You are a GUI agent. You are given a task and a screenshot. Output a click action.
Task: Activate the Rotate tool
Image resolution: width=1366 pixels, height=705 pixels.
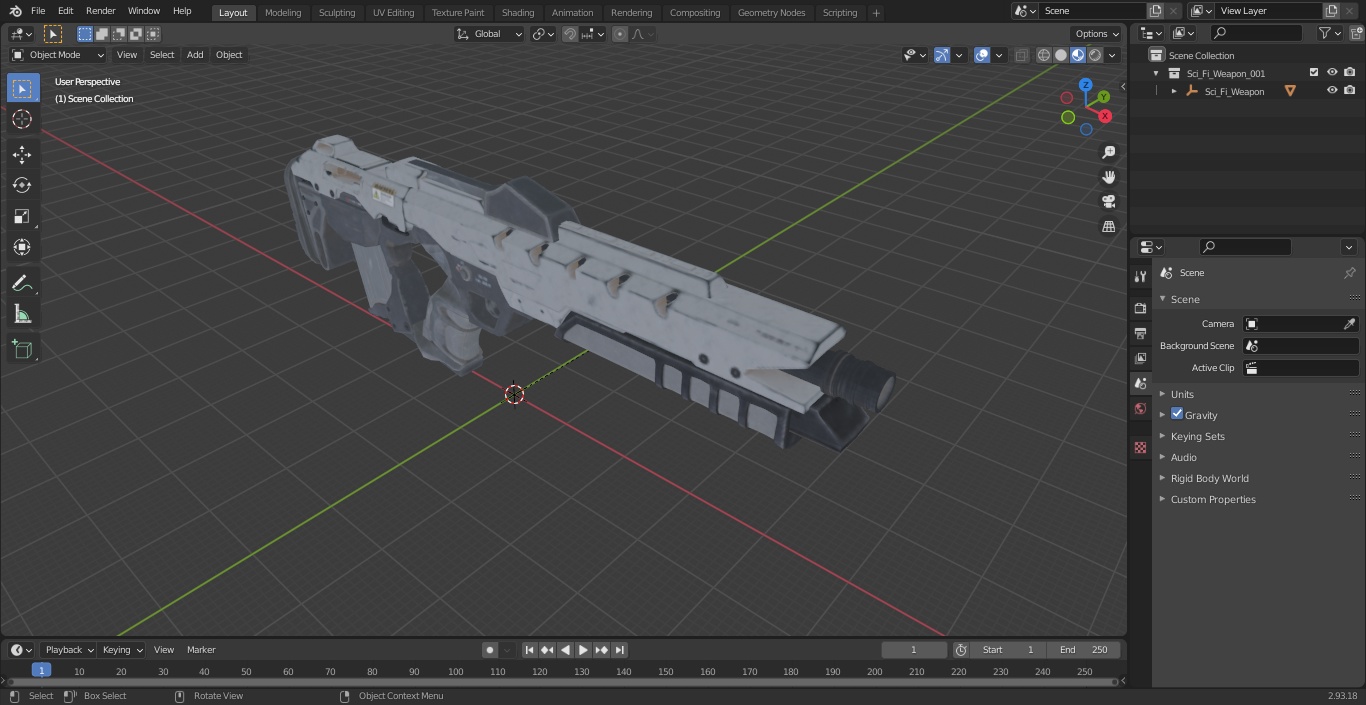(22, 185)
